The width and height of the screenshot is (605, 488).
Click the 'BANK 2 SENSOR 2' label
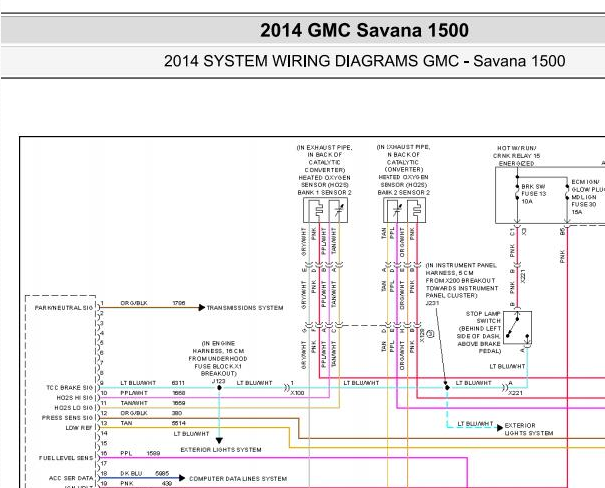click(404, 192)
